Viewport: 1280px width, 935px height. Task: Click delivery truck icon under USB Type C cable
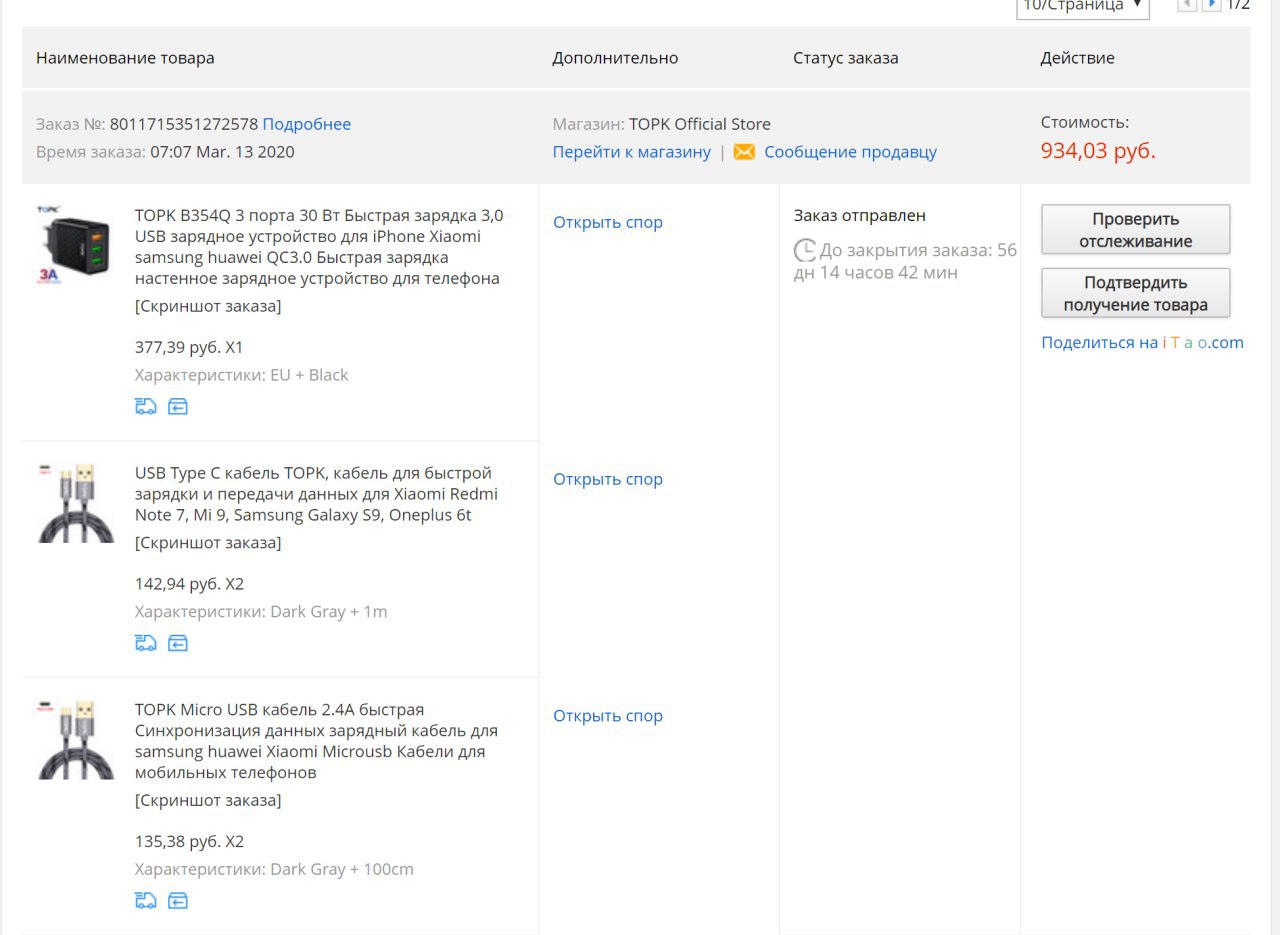coord(146,642)
